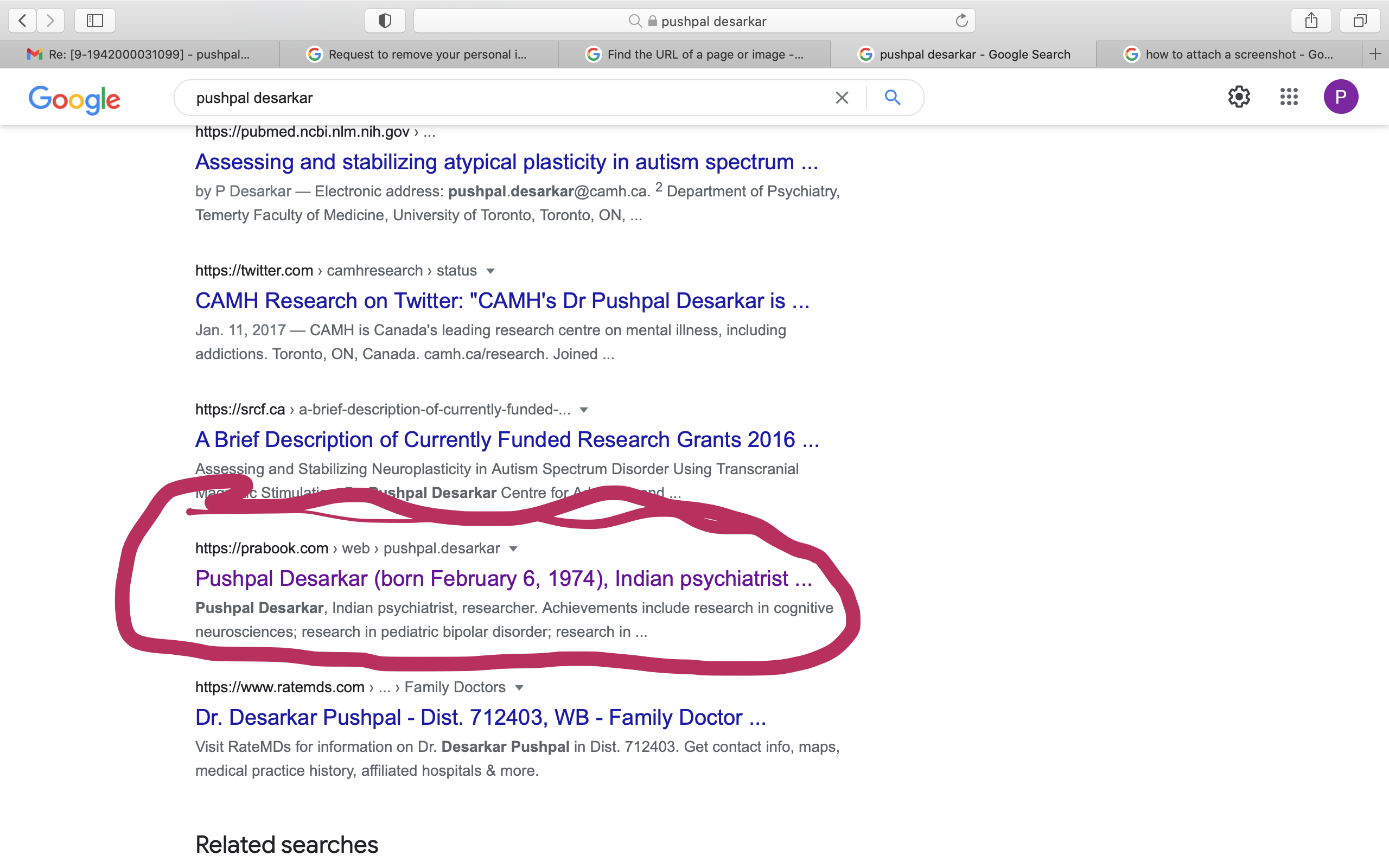Open the Safari share menu
The image size is (1389, 868).
1311,21
